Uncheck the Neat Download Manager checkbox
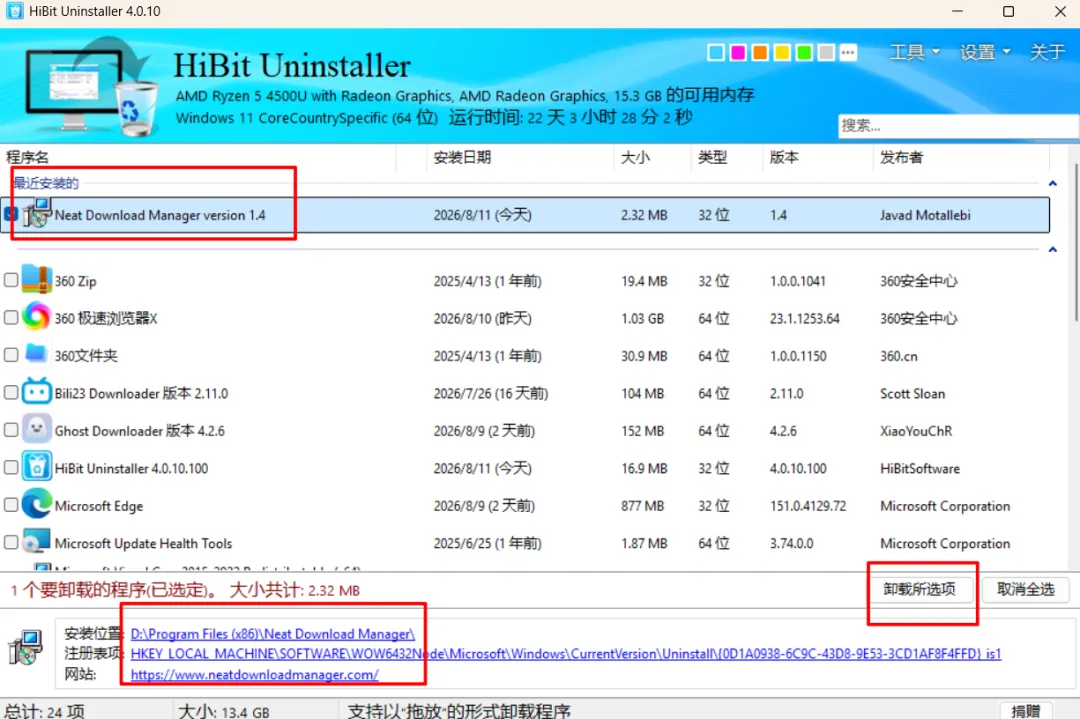Screen dimensions: 1080x719 [10, 214]
